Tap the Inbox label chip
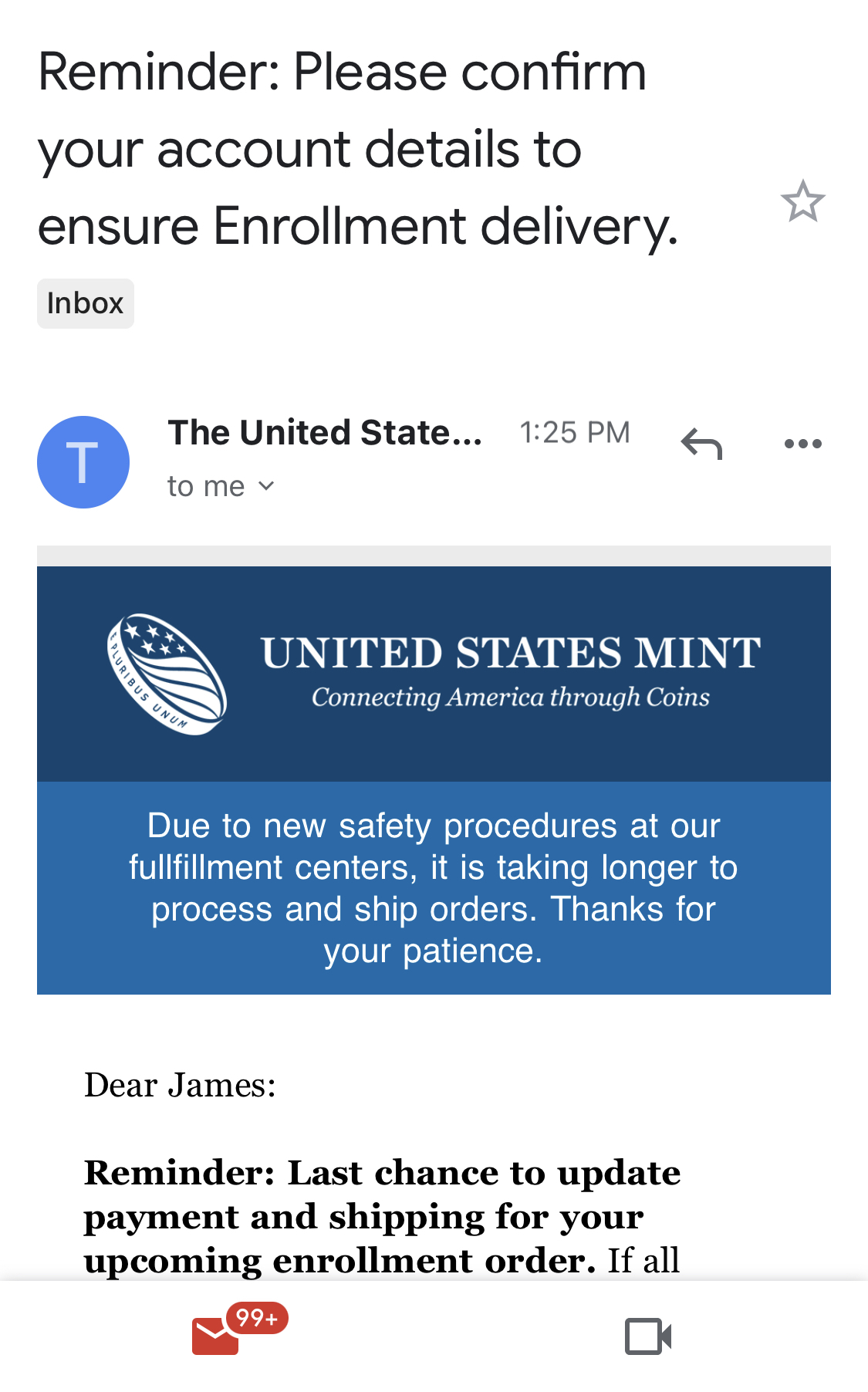The height and width of the screenshot is (1392, 868). [x=86, y=303]
